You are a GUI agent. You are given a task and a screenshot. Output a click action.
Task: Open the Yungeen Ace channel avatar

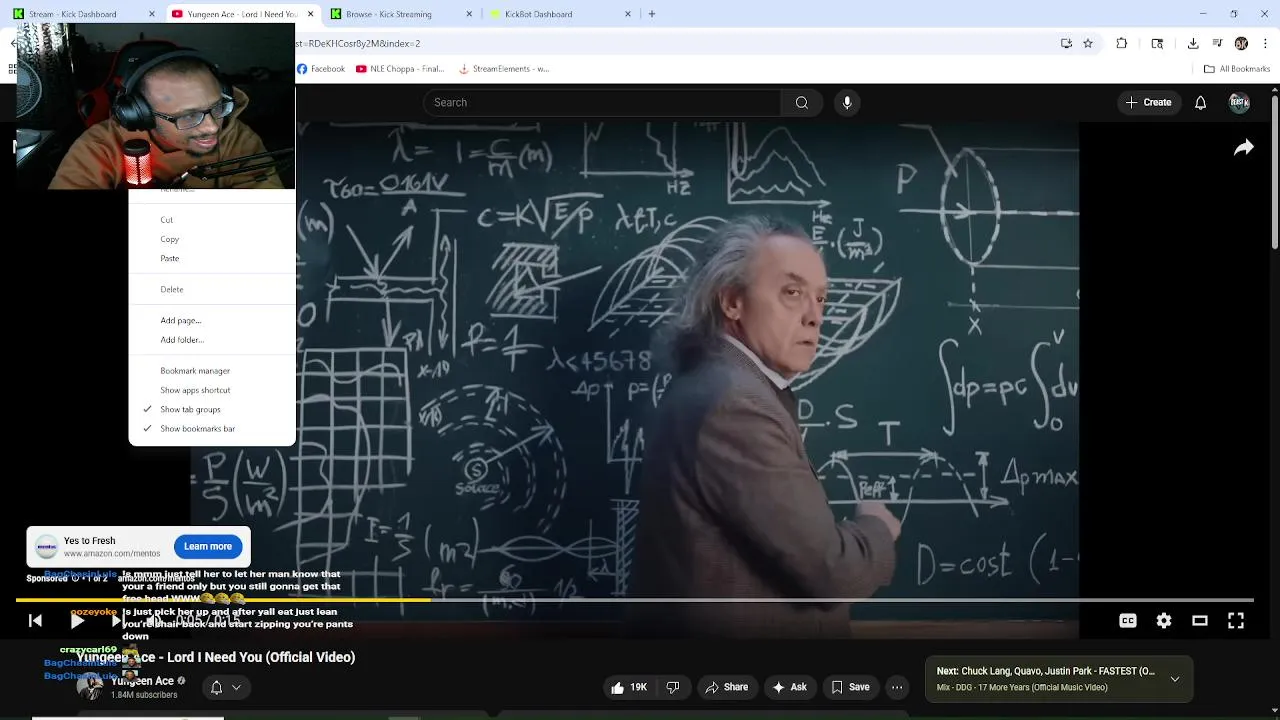click(x=90, y=687)
